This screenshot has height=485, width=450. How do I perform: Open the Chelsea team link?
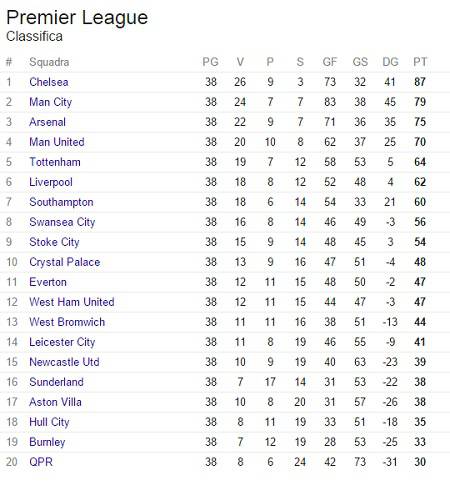(49, 82)
